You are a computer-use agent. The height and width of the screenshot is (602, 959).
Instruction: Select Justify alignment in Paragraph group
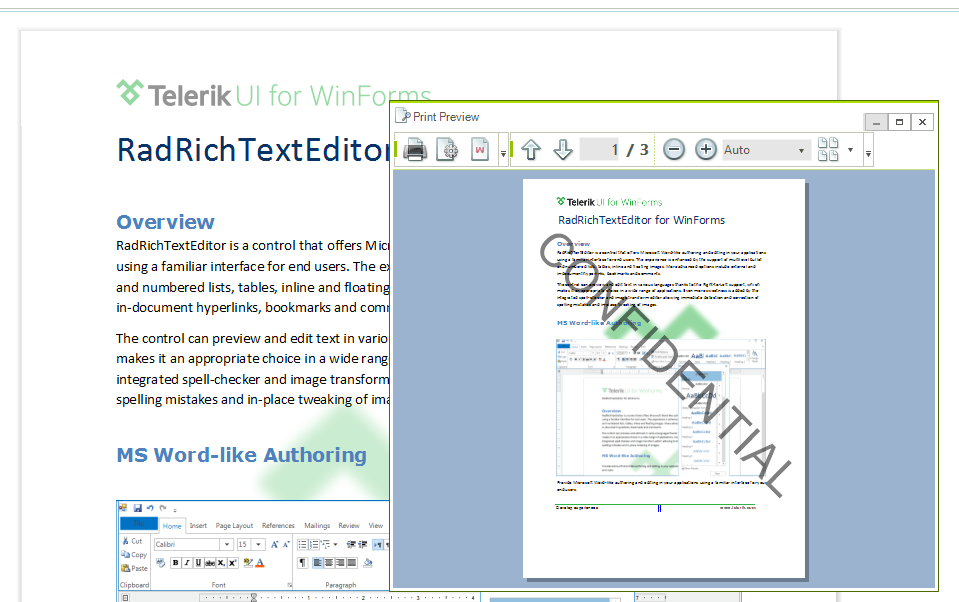click(352, 563)
